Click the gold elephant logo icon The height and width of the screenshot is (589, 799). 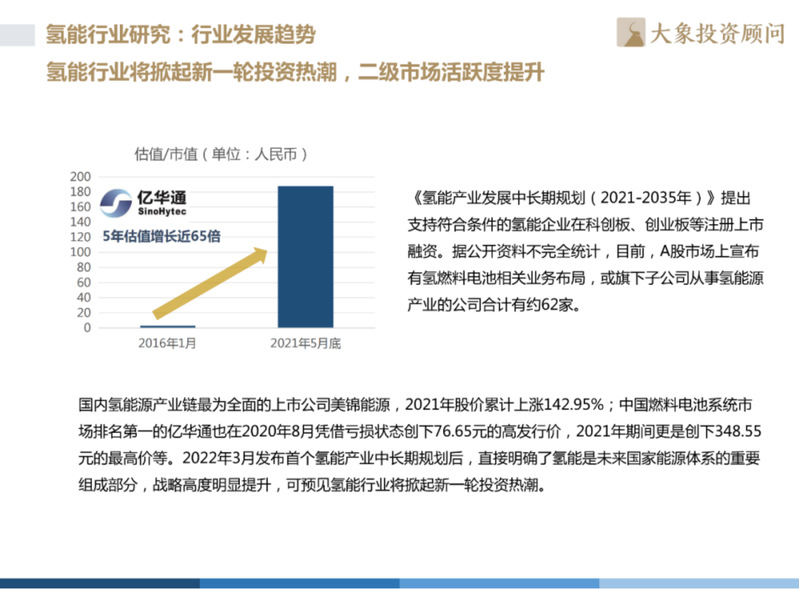coord(632,32)
